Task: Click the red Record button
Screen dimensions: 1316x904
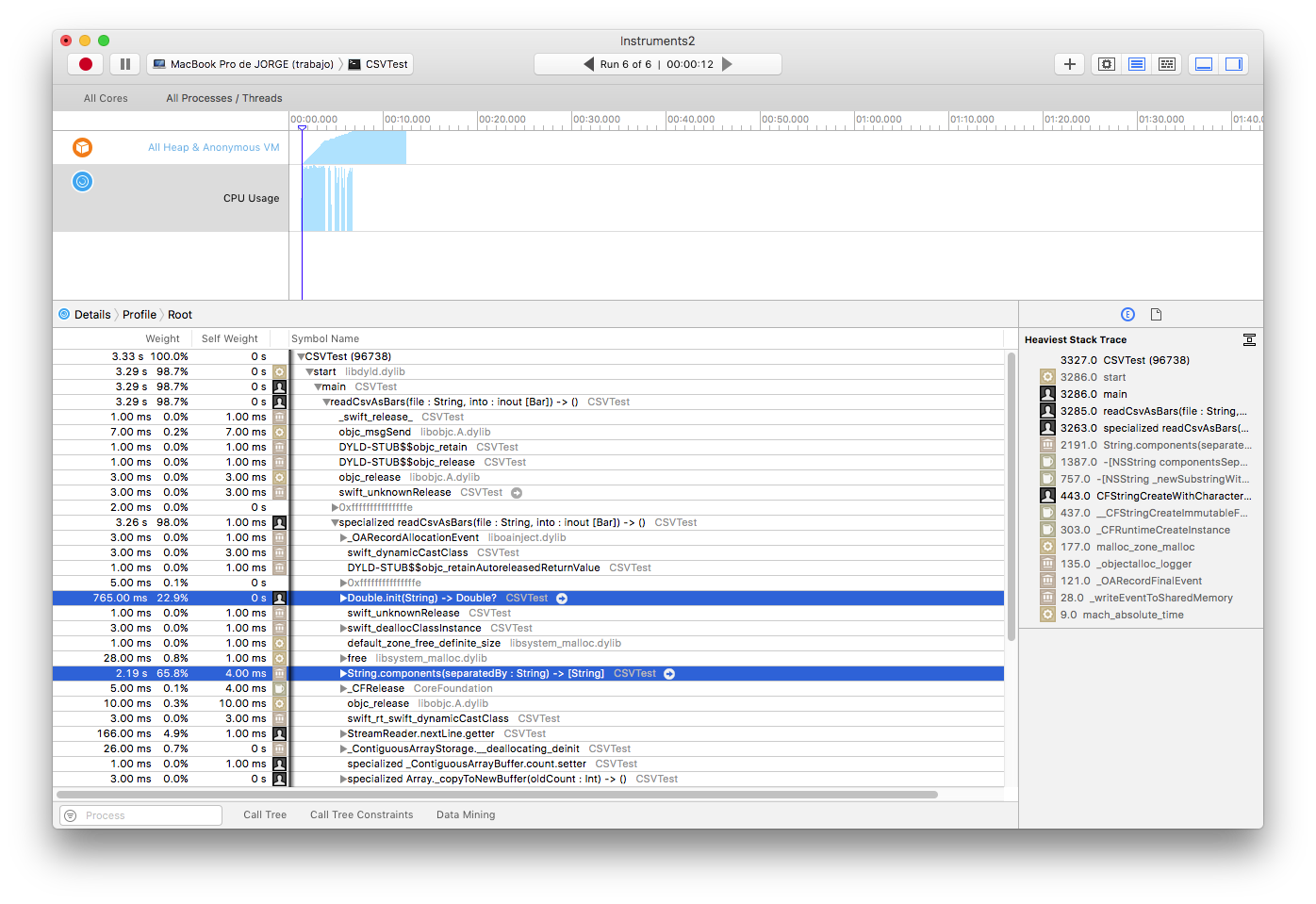Action: (86, 64)
